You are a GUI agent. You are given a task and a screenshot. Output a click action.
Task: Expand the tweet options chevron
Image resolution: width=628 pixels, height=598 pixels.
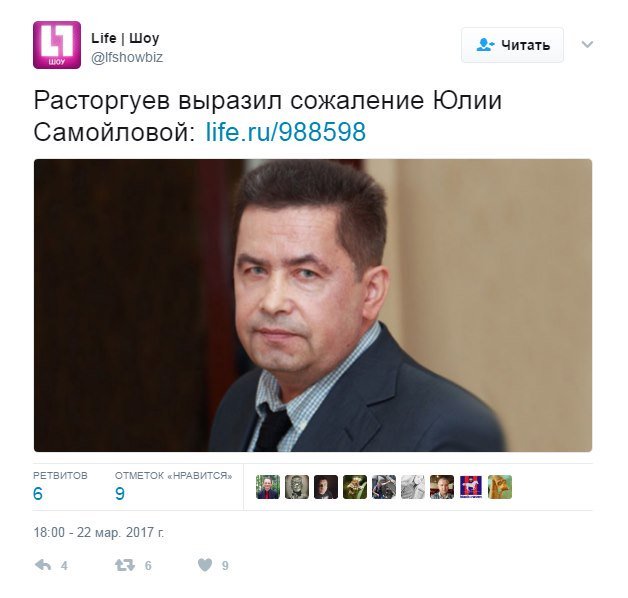587,44
